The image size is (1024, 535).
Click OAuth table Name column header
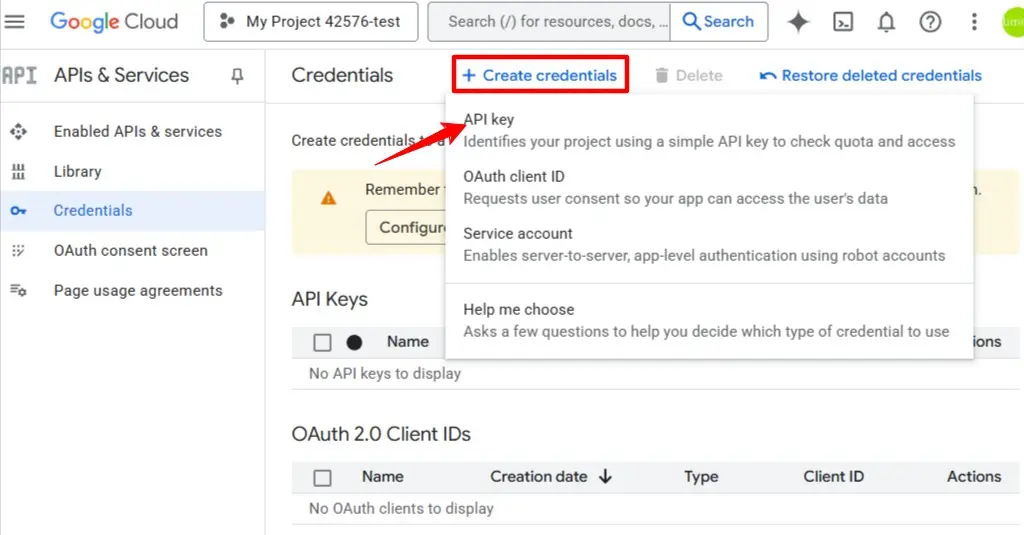pos(383,476)
